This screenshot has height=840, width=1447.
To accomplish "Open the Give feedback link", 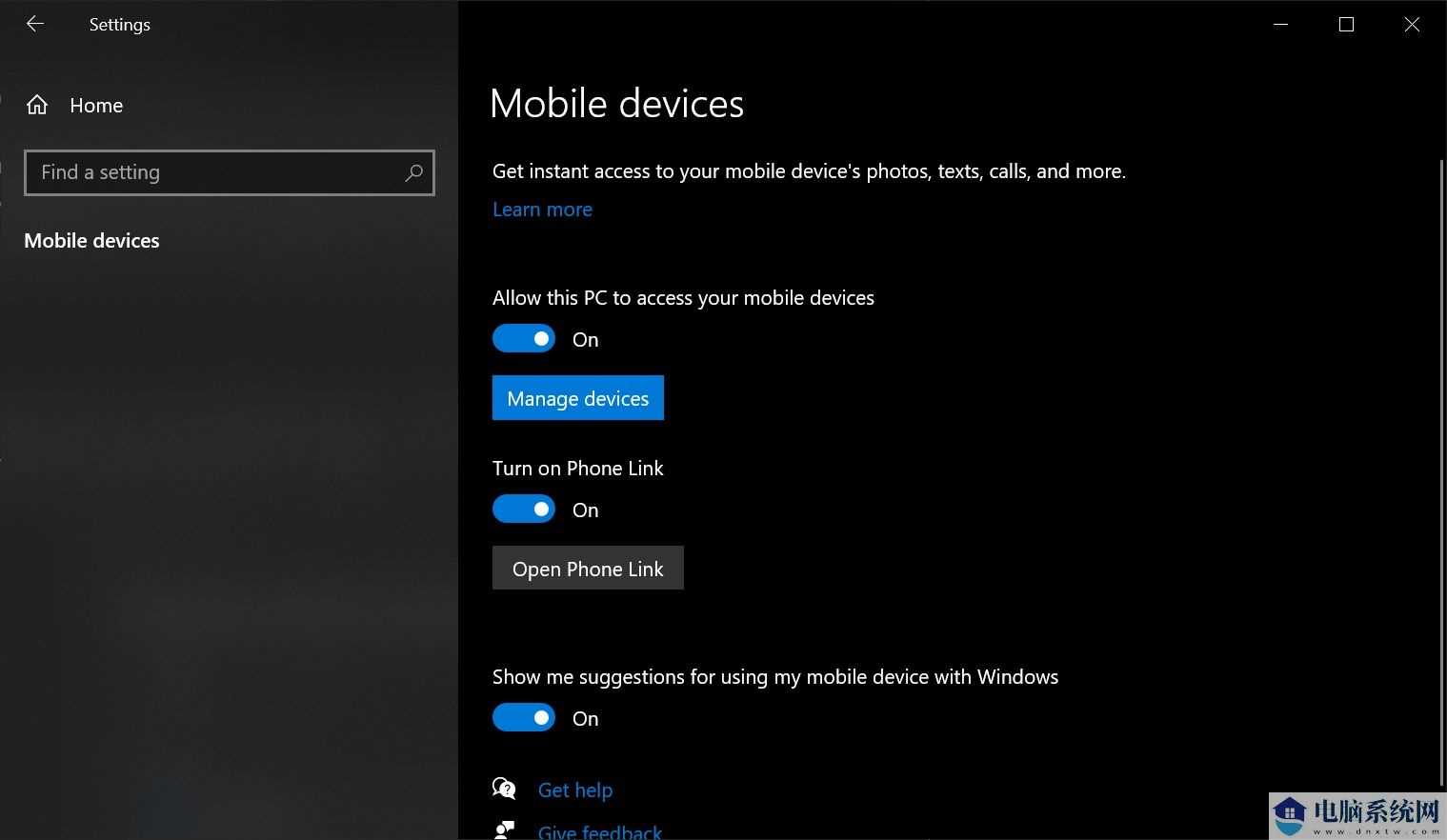I will (x=600, y=831).
